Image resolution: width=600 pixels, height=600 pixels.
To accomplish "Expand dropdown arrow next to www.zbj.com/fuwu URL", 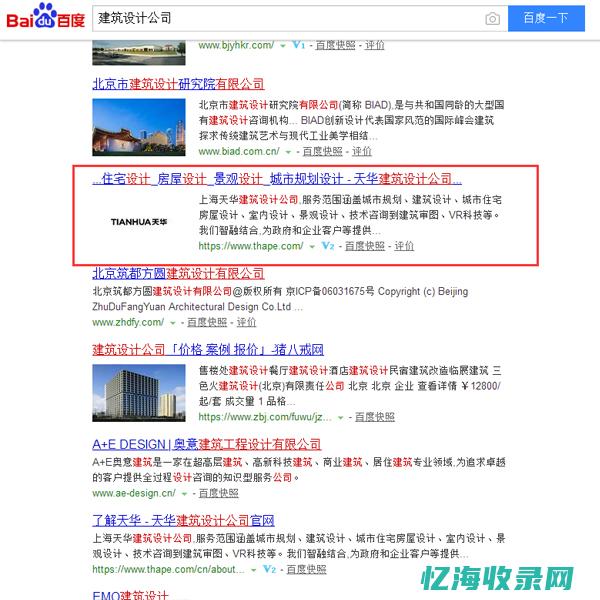I will tap(340, 418).
